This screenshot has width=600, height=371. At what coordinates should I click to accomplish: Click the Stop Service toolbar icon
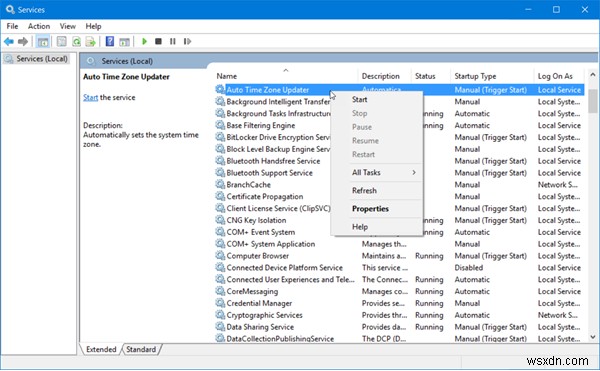158,41
